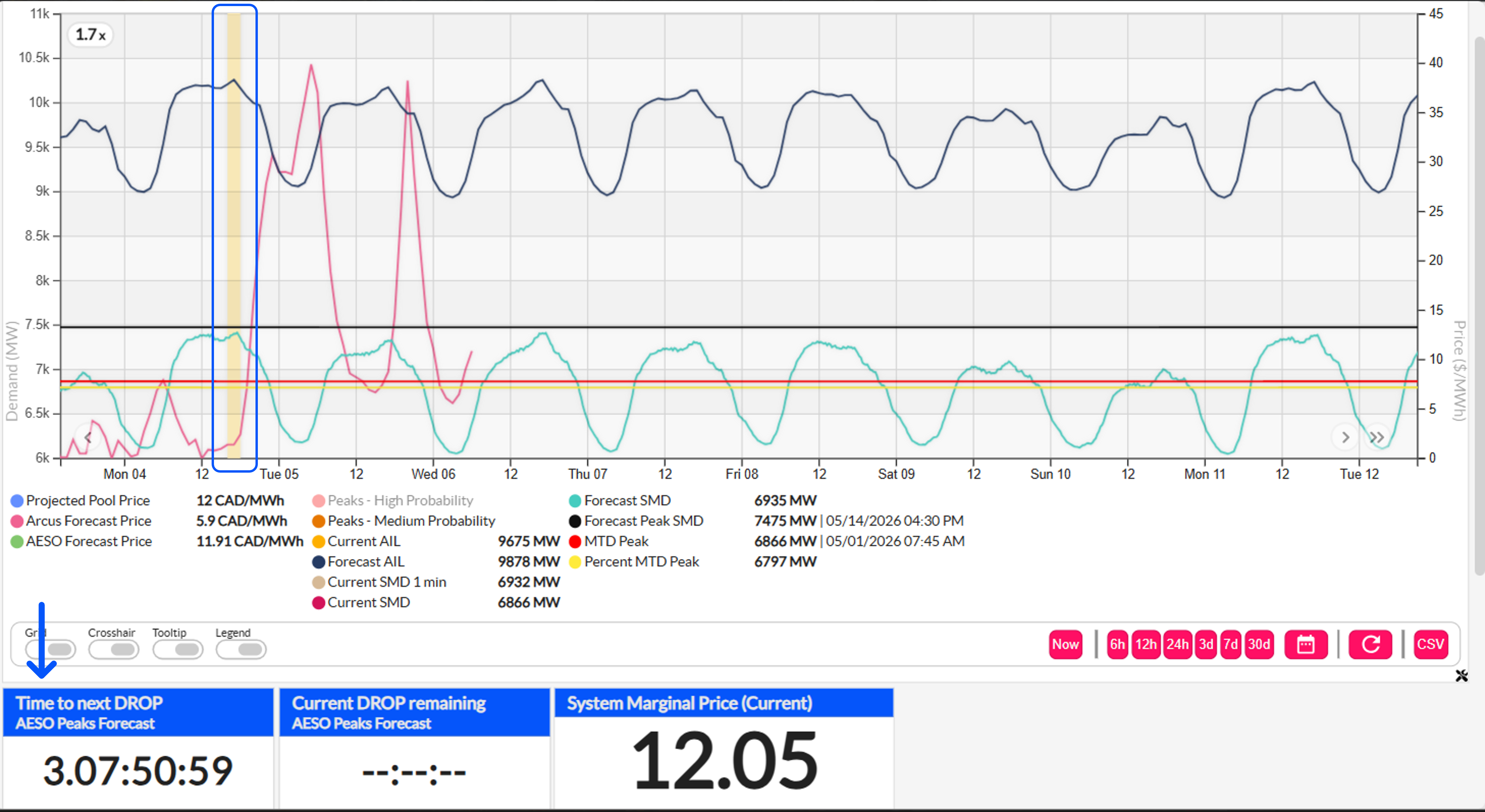Select the 30d time range
This screenshot has width=1485, height=812.
1259,644
